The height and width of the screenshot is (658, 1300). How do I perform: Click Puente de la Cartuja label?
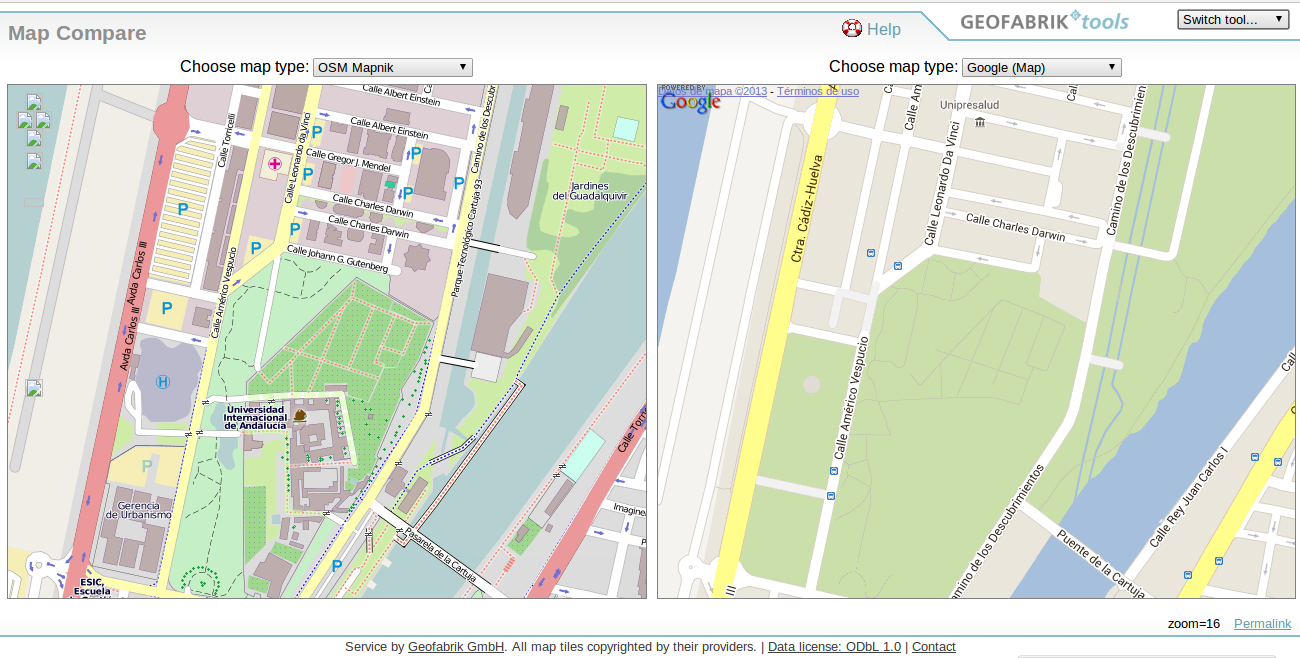[x=1100, y=564]
